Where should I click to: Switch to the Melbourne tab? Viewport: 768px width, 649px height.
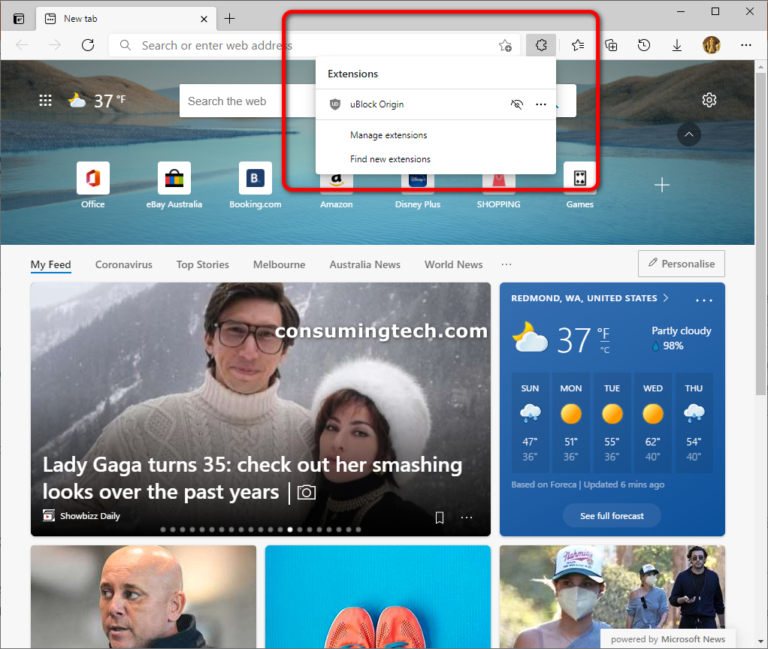coord(279,264)
